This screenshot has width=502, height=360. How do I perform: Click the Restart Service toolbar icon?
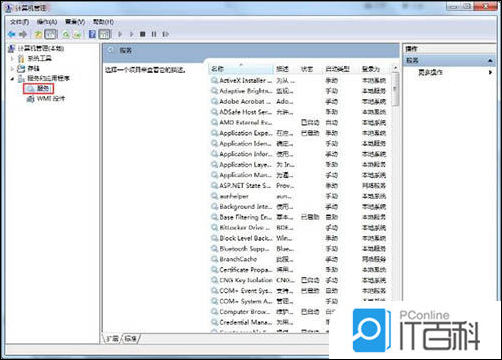point(166,34)
